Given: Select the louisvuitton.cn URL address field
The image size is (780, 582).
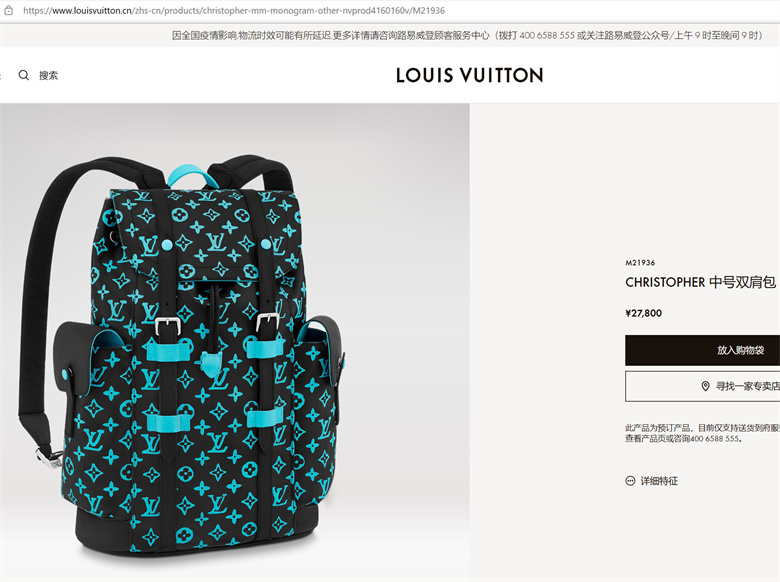Looking at the screenshot, I should click(234, 10).
